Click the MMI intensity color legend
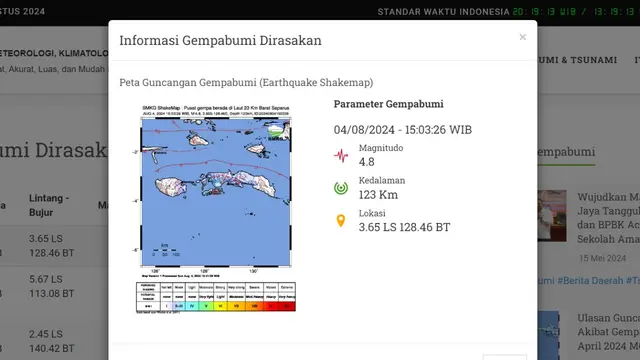640x360 pixels. click(x=216, y=297)
